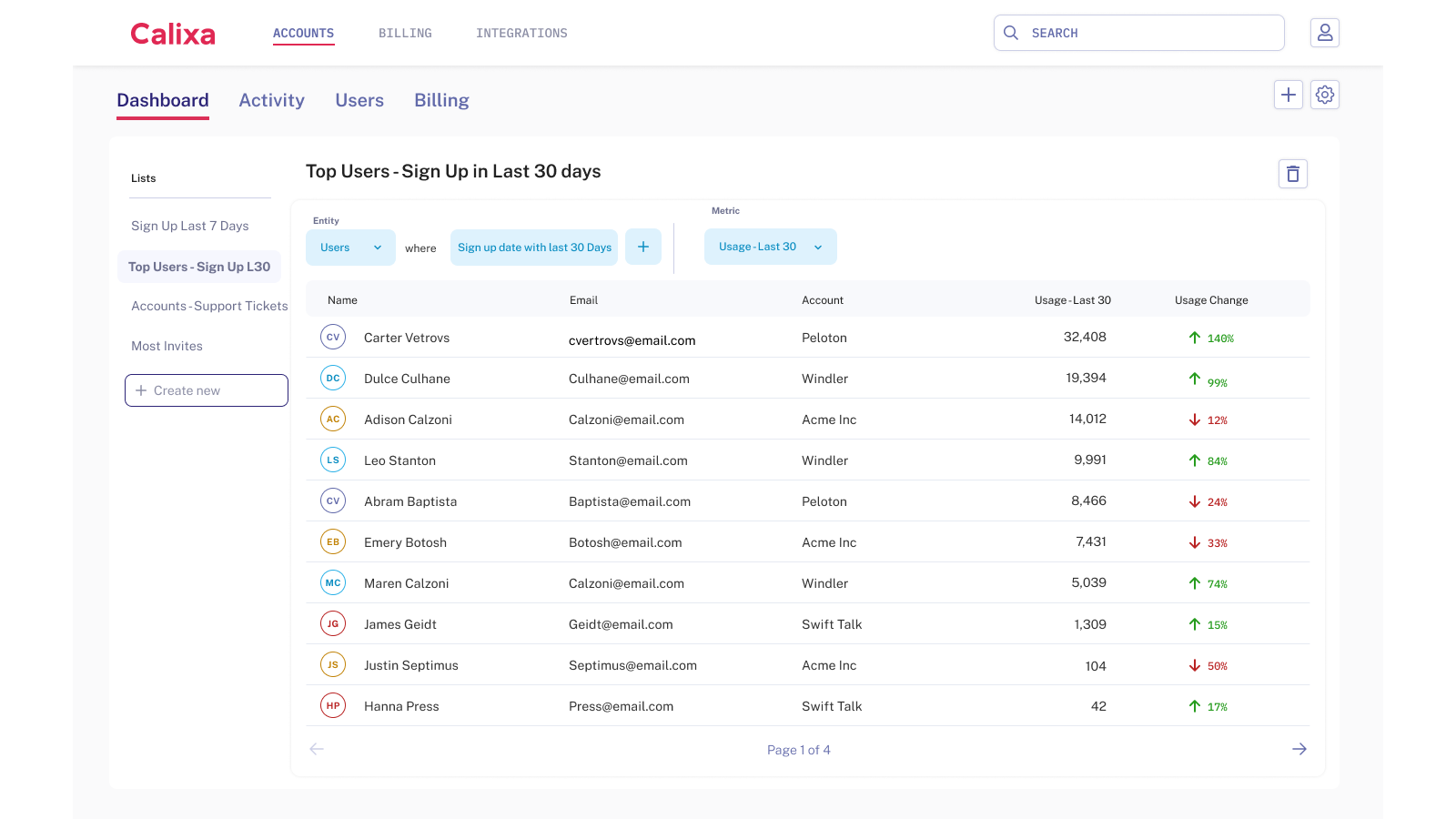The image size is (1456, 819).
Task: Click the user profile icon top right
Action: [x=1325, y=32]
